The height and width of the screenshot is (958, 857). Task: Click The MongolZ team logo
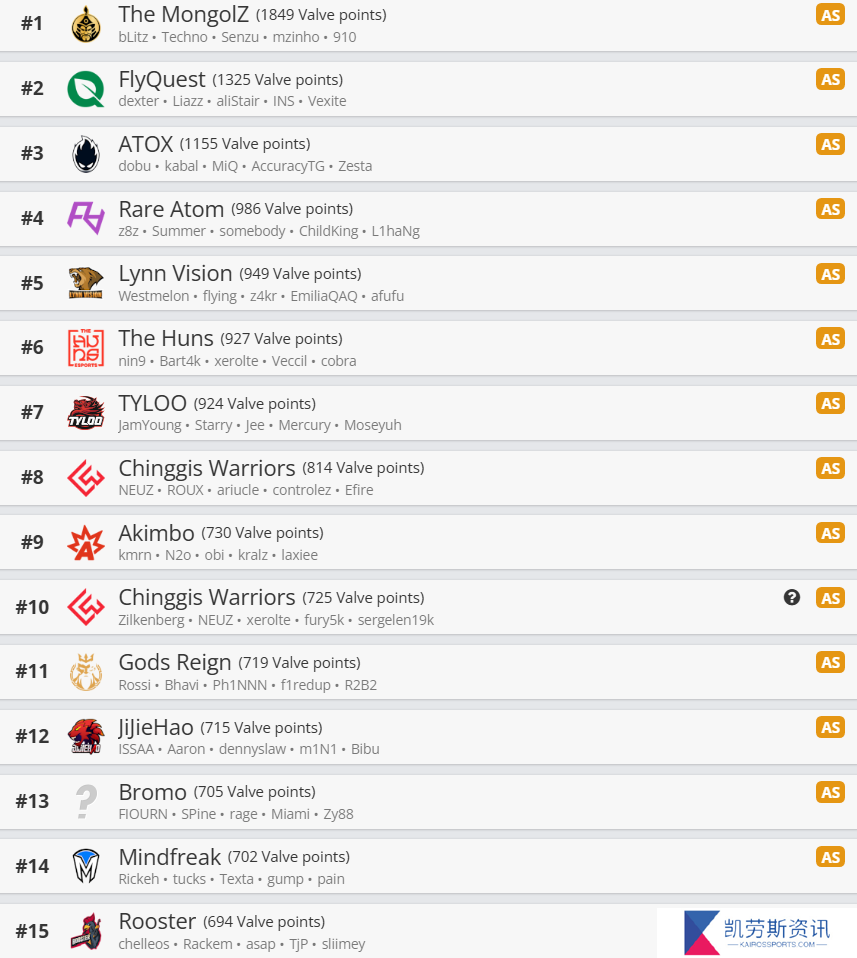[x=86, y=24]
